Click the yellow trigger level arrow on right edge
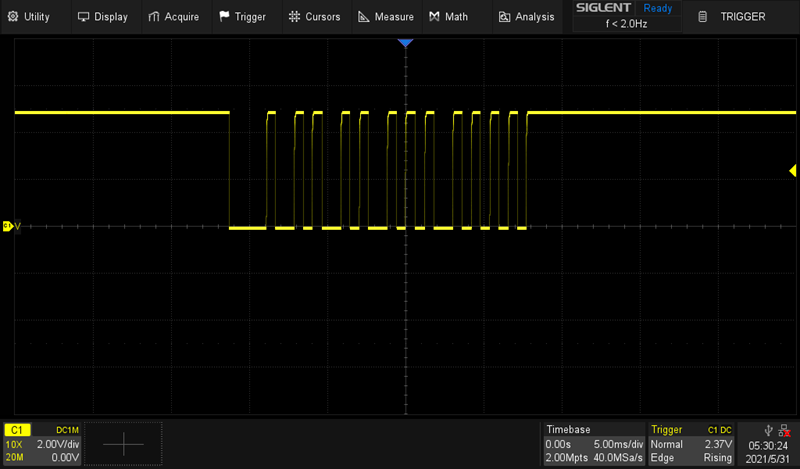 792,171
